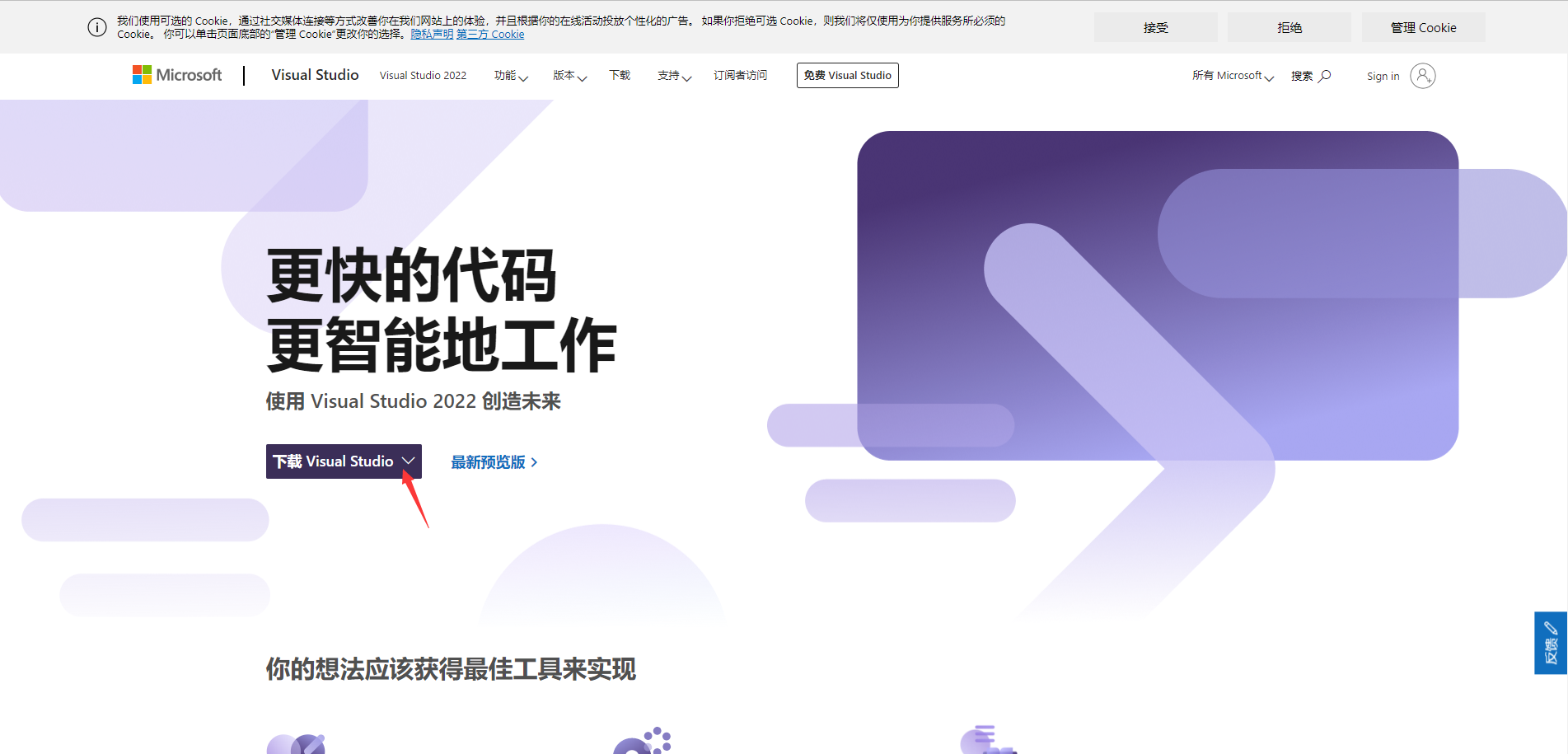Expand the 功能 menu
The image size is (1568, 754).
coord(511,76)
